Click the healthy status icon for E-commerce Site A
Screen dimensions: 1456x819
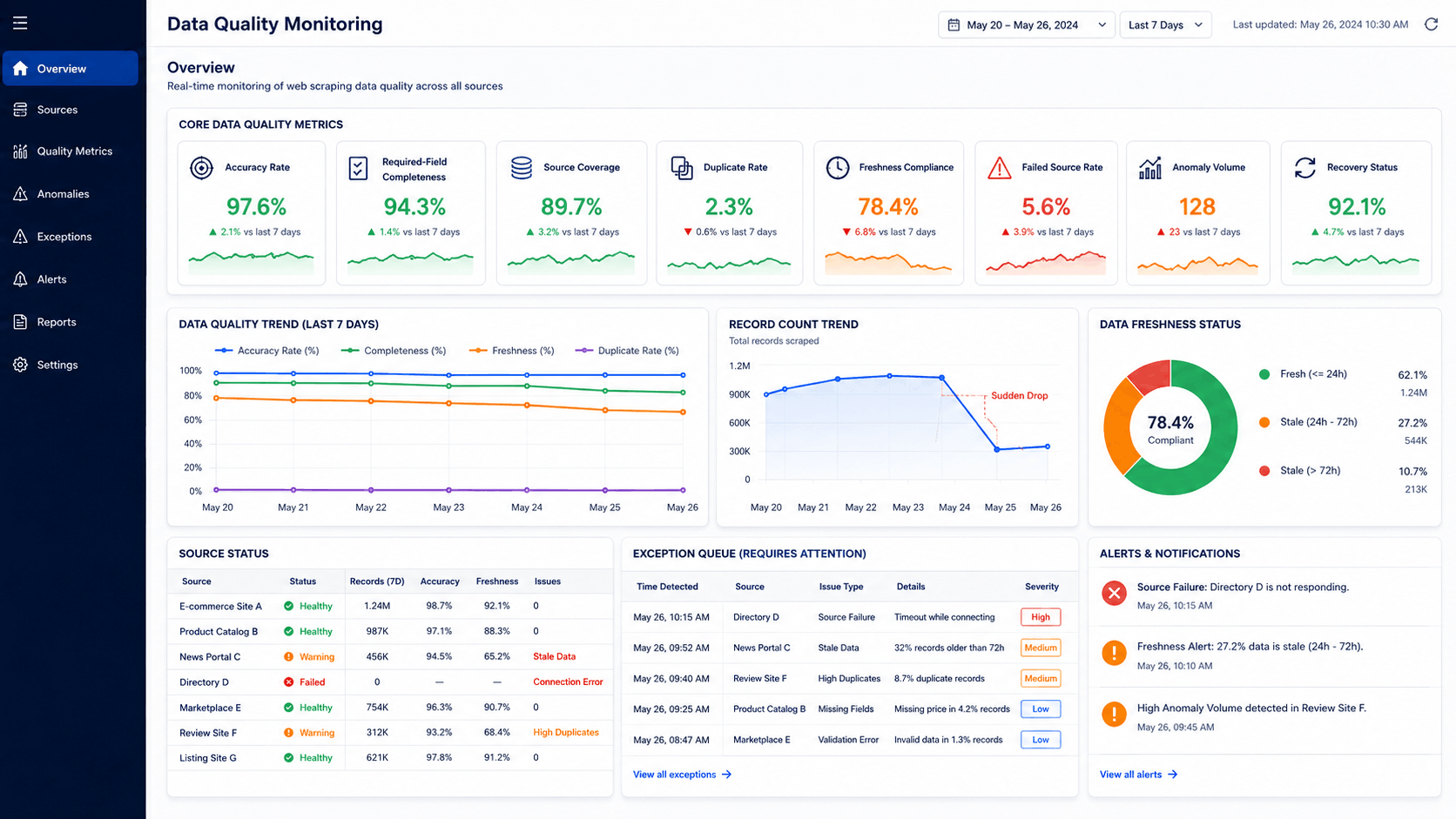tap(288, 606)
